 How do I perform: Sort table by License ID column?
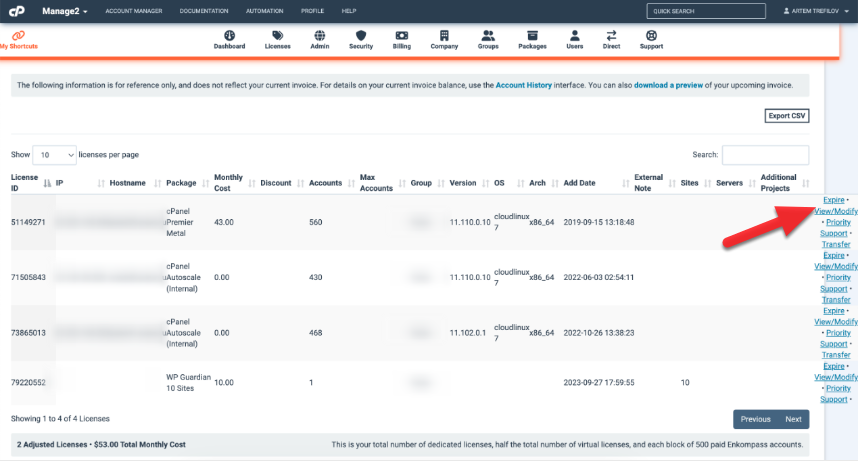click(30, 183)
